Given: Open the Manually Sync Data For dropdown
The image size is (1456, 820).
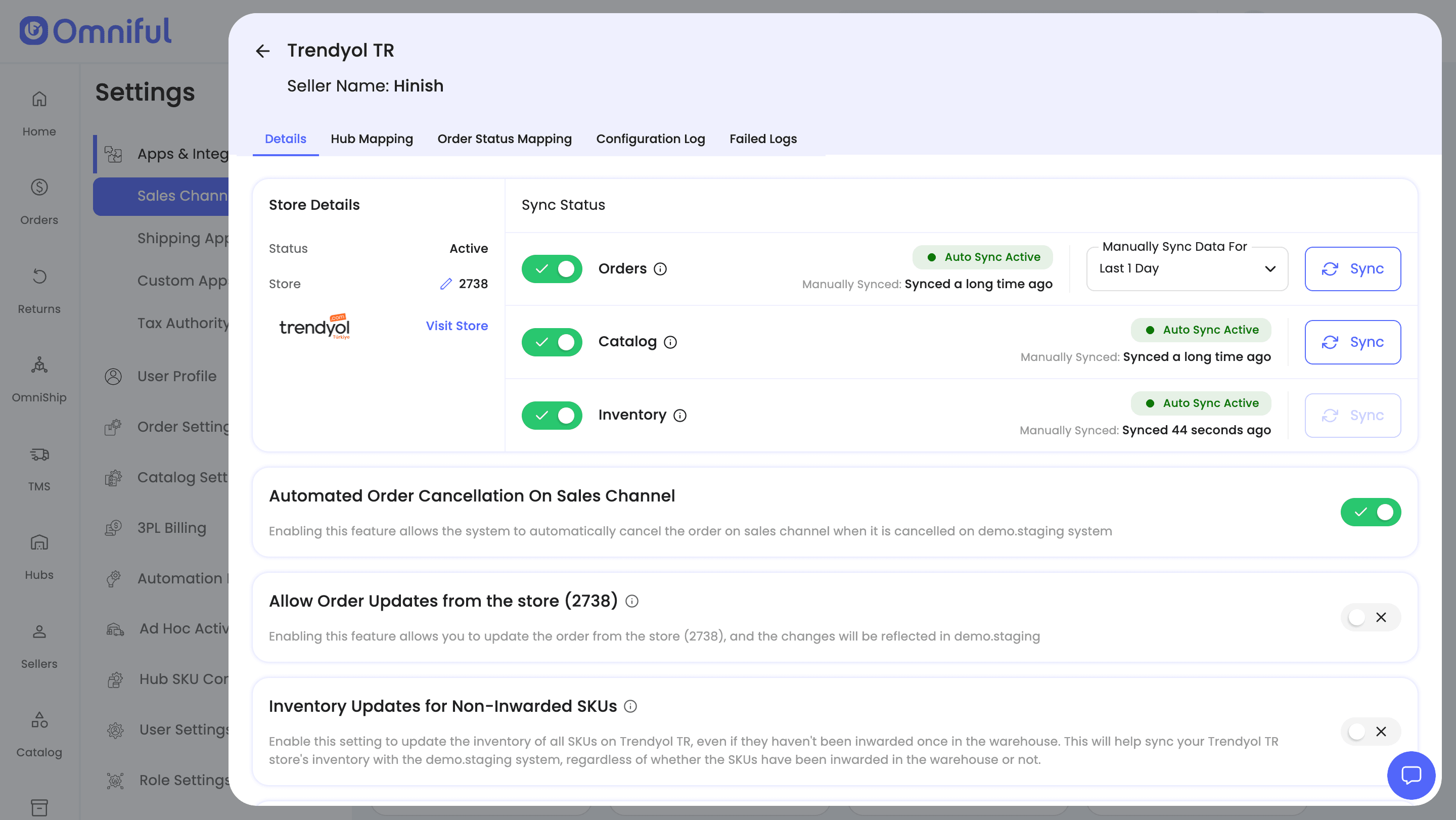Looking at the screenshot, I should pos(1187,269).
